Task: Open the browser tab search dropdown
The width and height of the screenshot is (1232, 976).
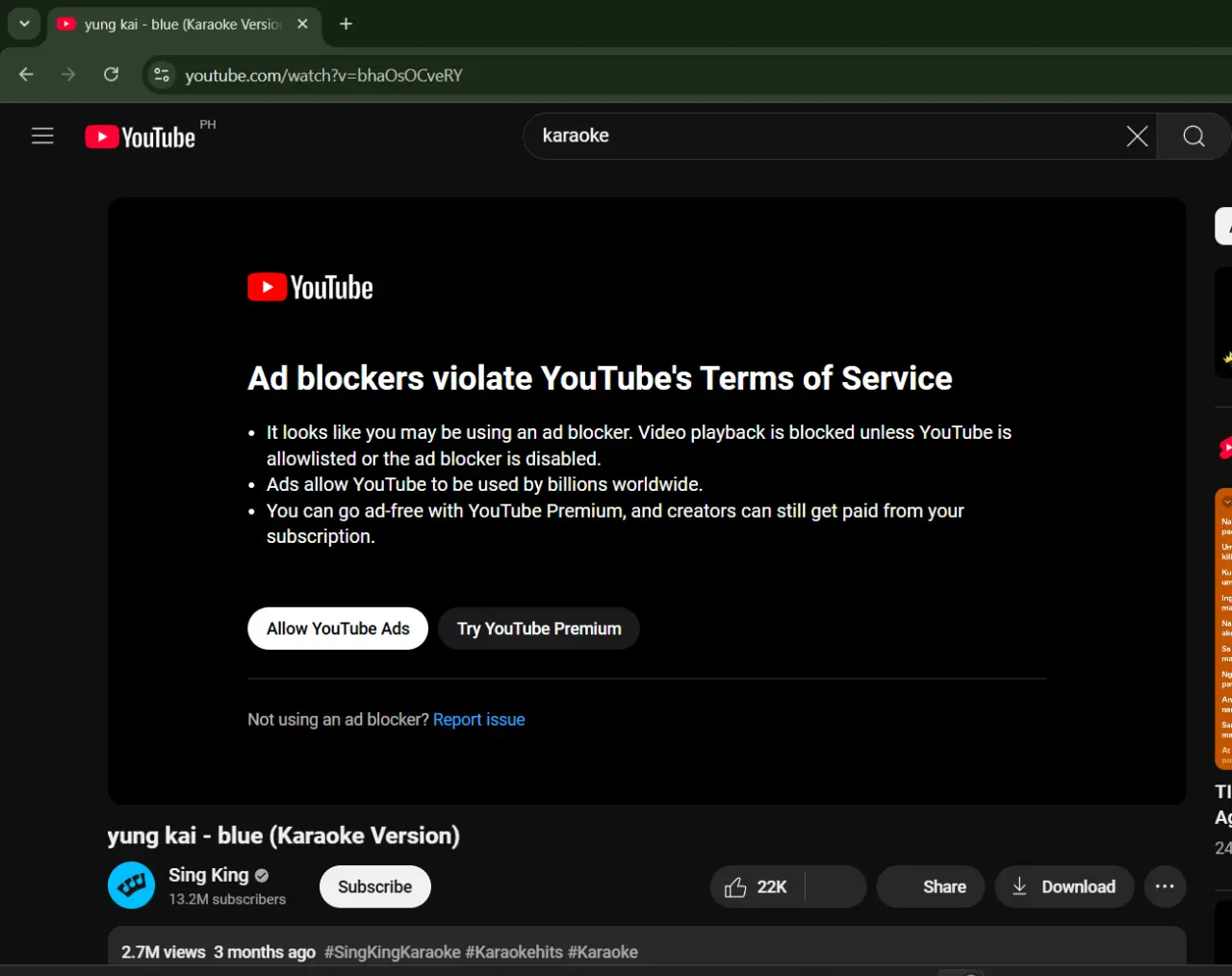Action: [x=24, y=24]
